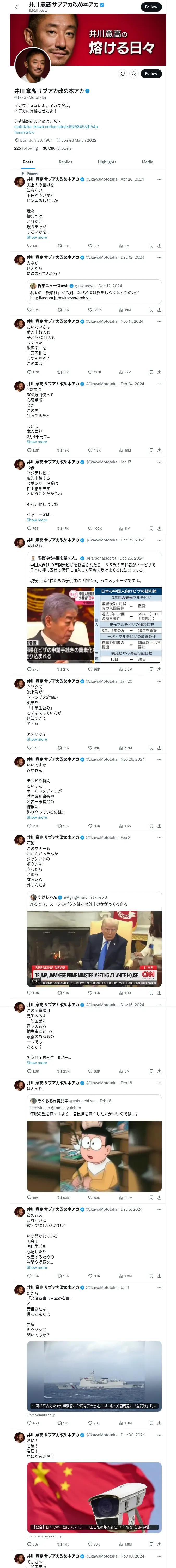176x1568 pixels.
Task: Like the Dec 25, 2024 post
Action: tap(91, 670)
